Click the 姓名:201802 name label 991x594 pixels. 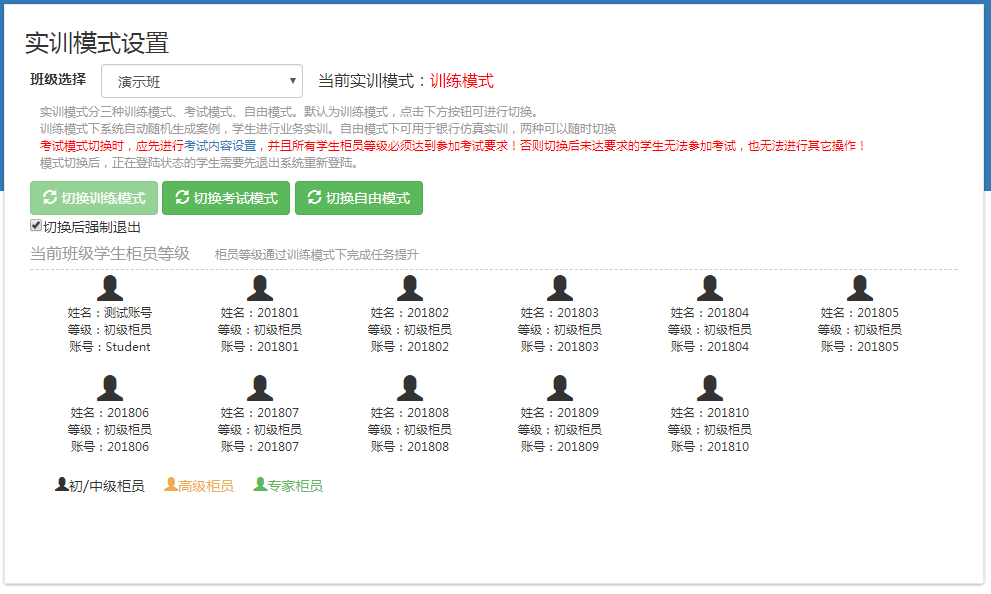click(410, 313)
